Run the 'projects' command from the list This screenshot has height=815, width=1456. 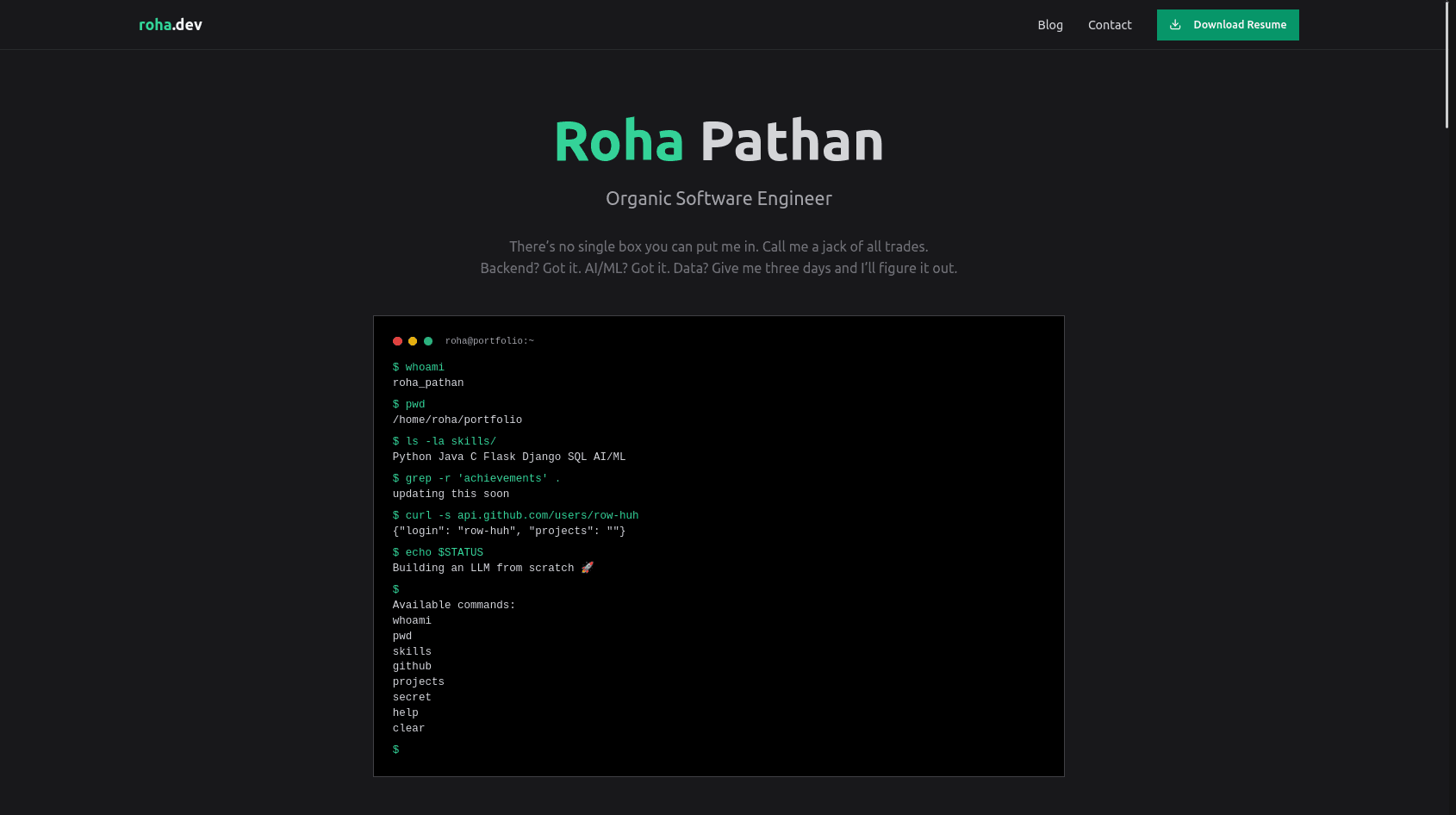[x=419, y=681]
